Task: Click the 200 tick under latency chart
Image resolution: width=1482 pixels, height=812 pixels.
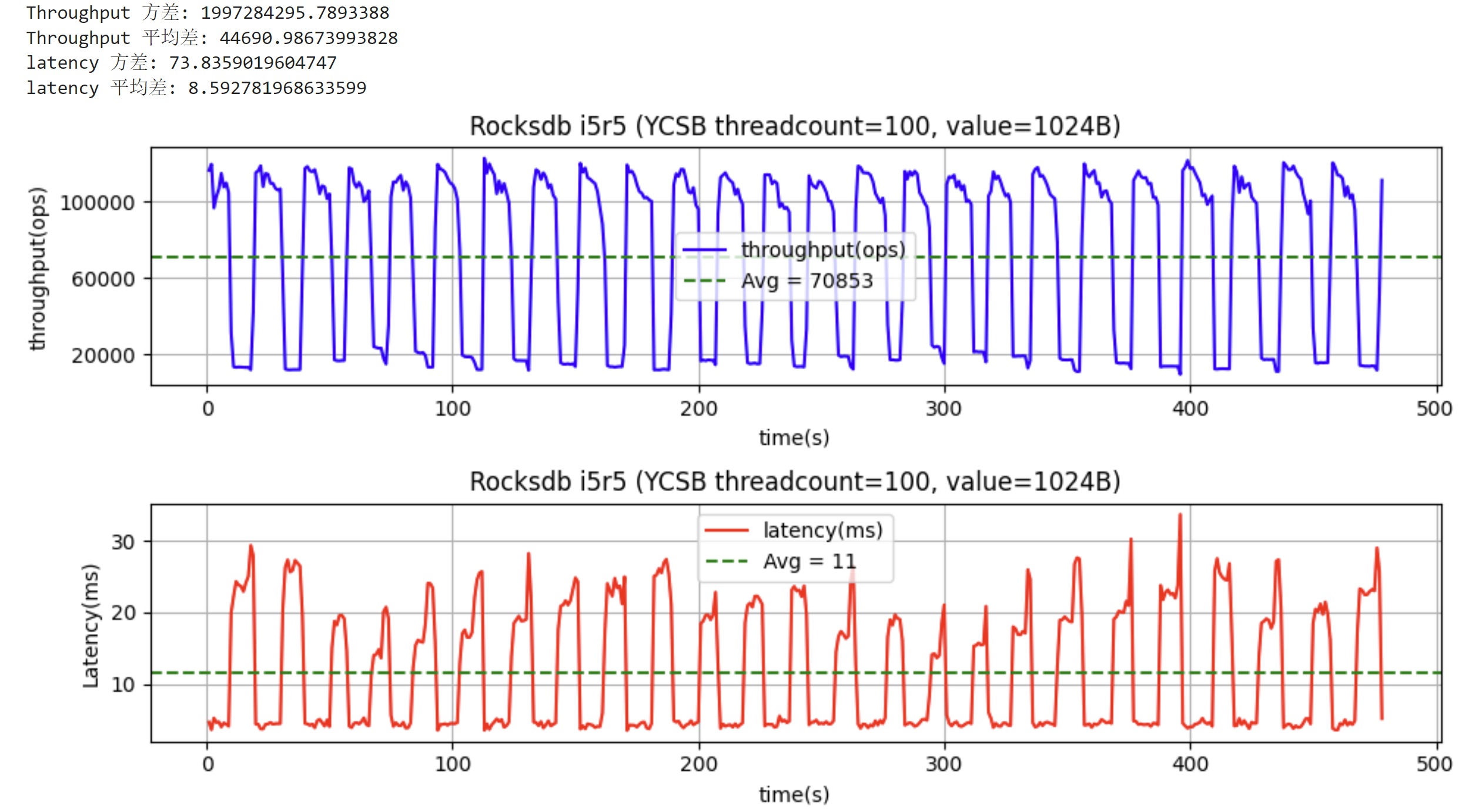Action: pyautogui.click(x=699, y=764)
